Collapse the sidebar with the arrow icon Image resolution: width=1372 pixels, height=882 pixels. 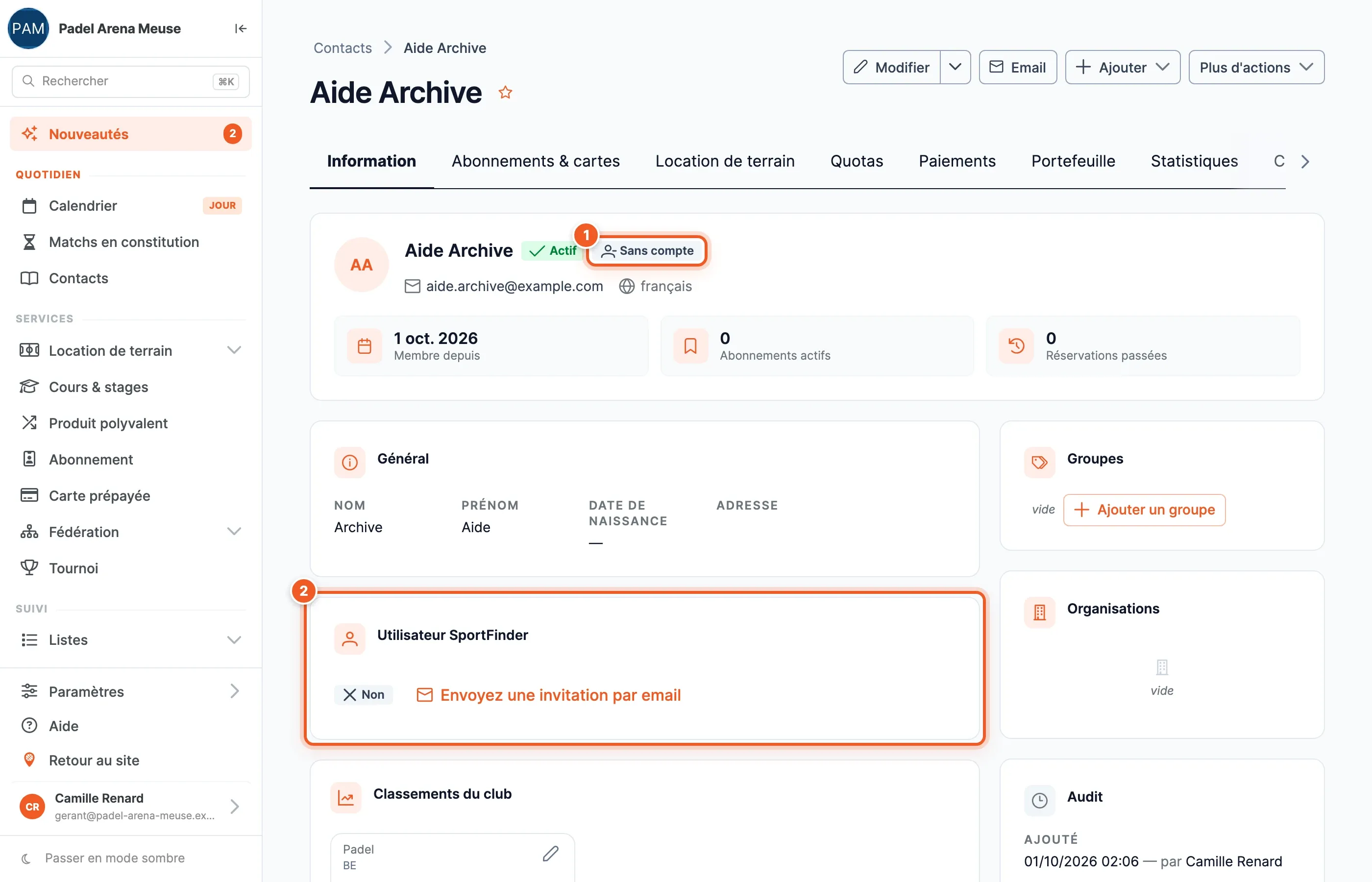click(241, 28)
